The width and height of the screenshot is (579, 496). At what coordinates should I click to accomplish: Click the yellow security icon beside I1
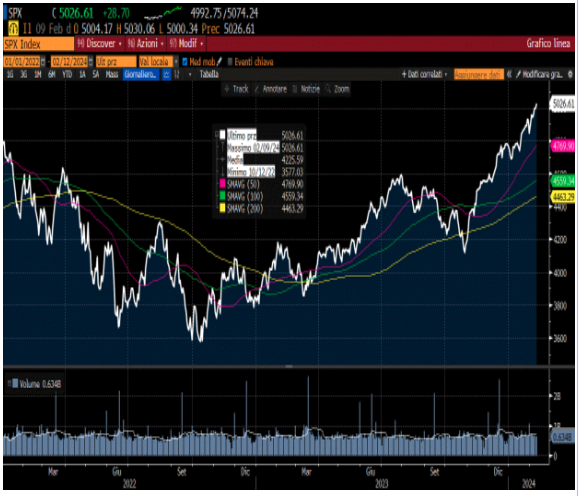click(13, 28)
